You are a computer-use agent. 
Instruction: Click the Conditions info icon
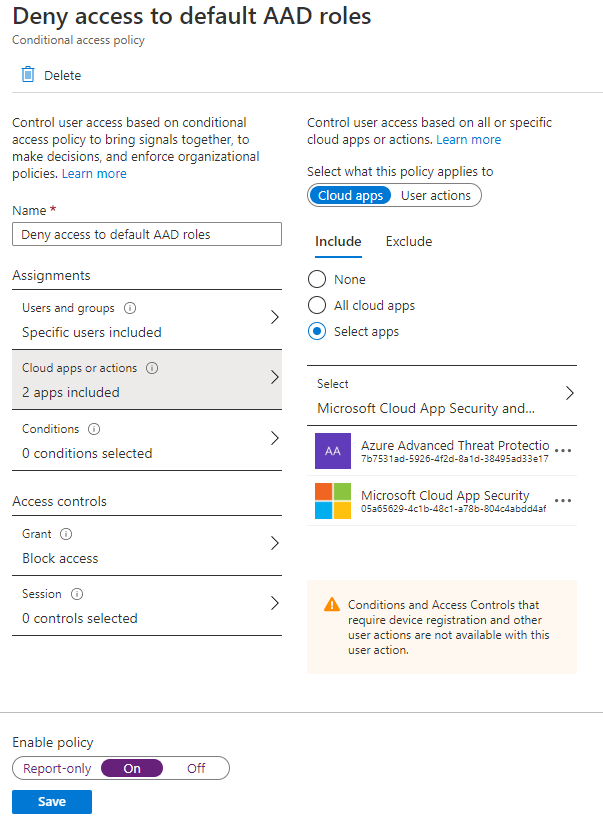tap(94, 429)
